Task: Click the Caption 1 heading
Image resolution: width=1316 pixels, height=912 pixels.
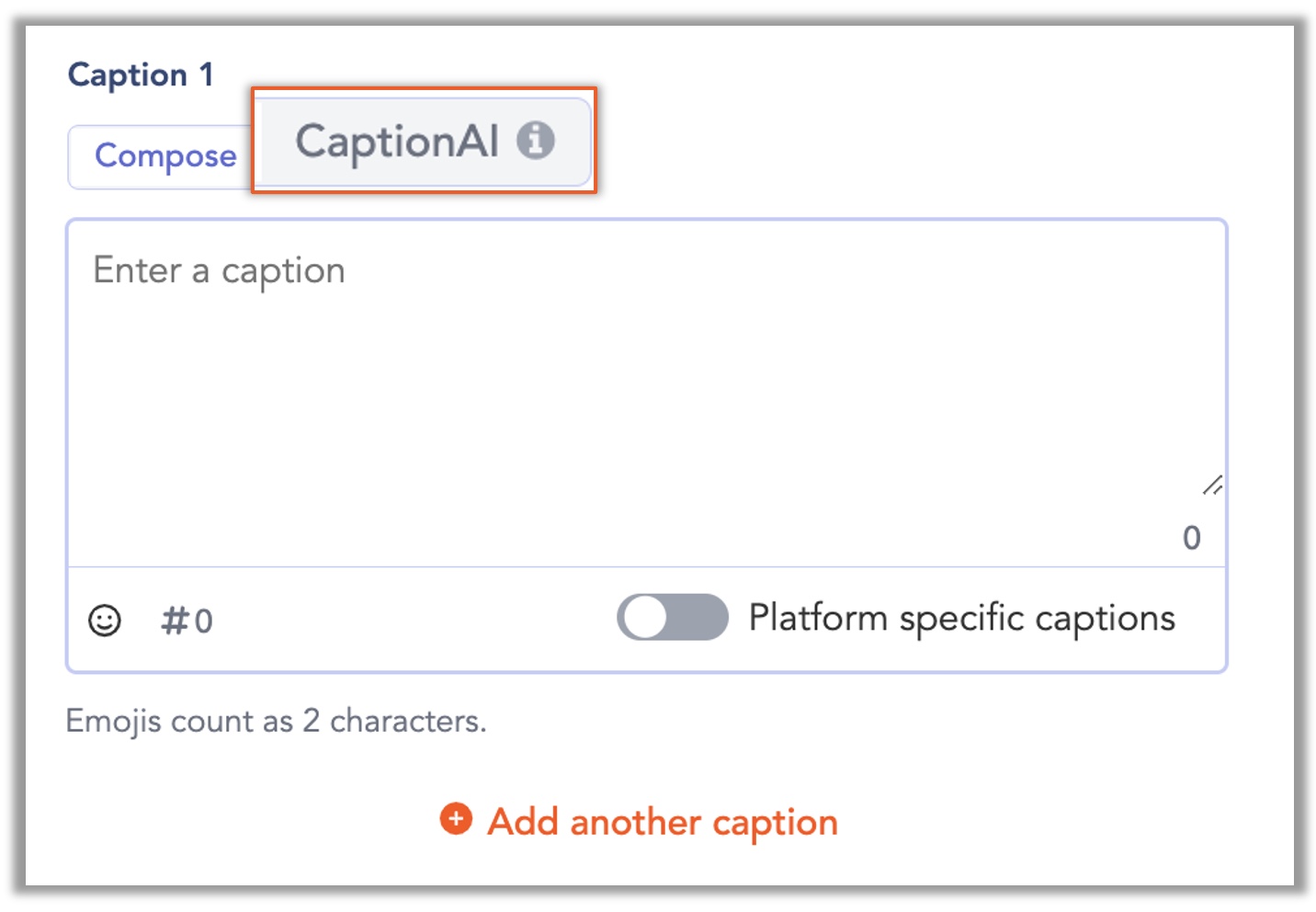Action: pyautogui.click(x=141, y=74)
